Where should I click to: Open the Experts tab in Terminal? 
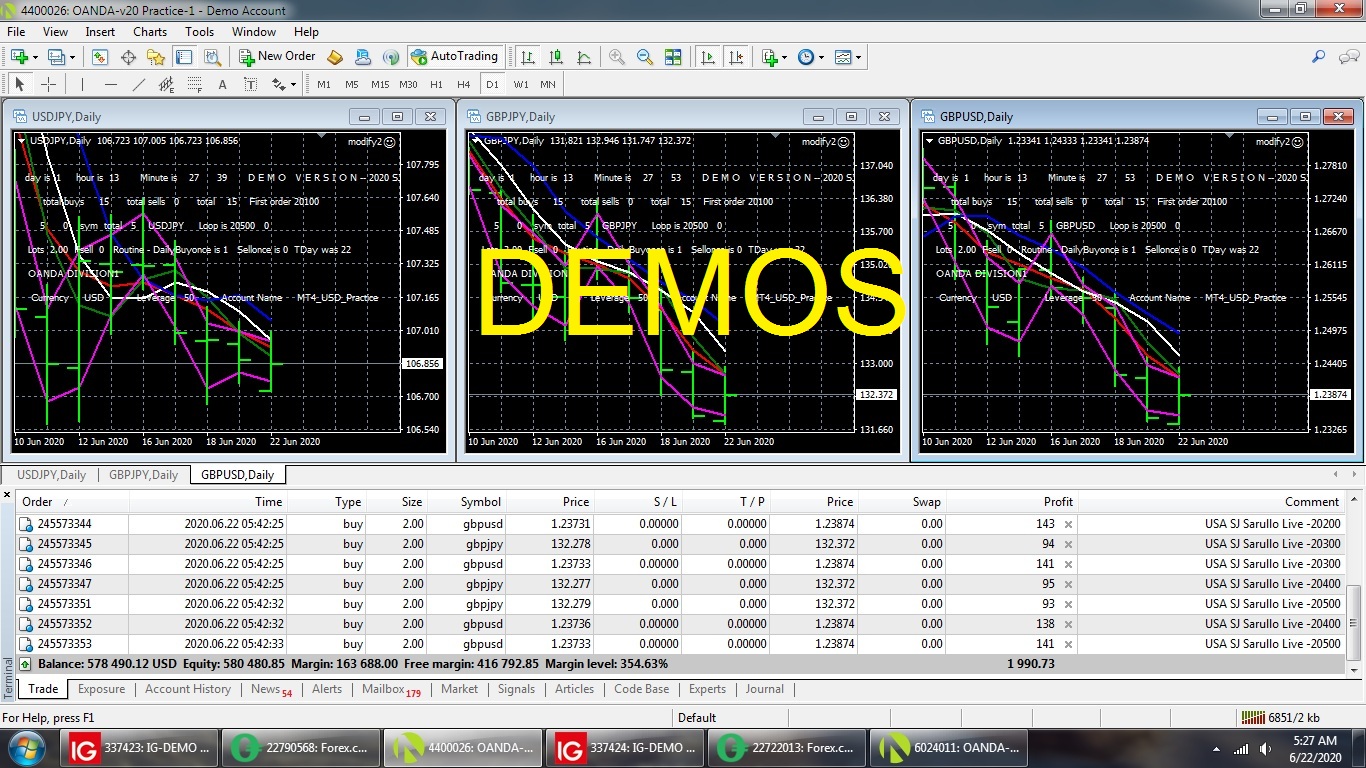tap(707, 689)
